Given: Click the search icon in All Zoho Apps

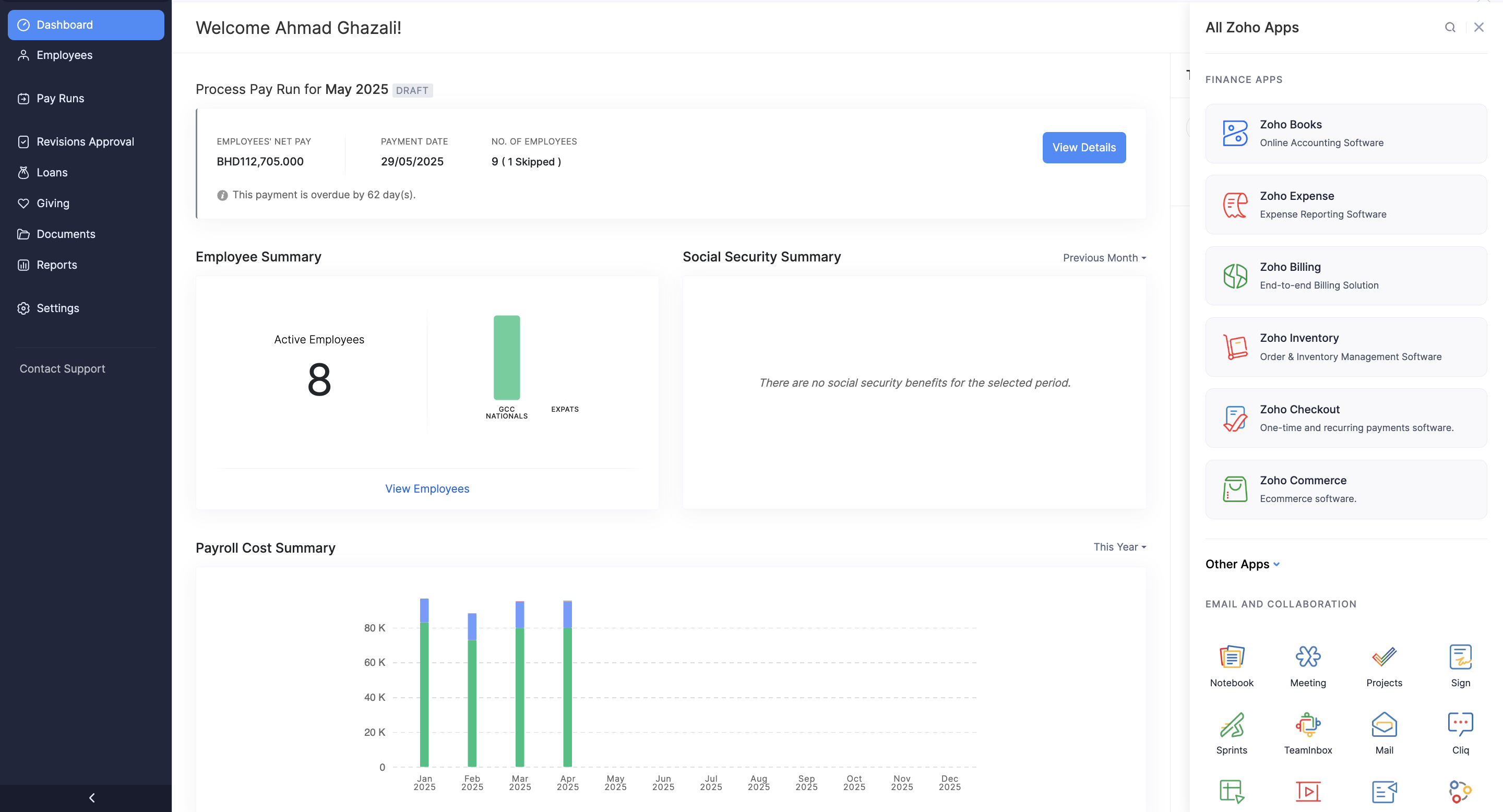Looking at the screenshot, I should 1449,28.
